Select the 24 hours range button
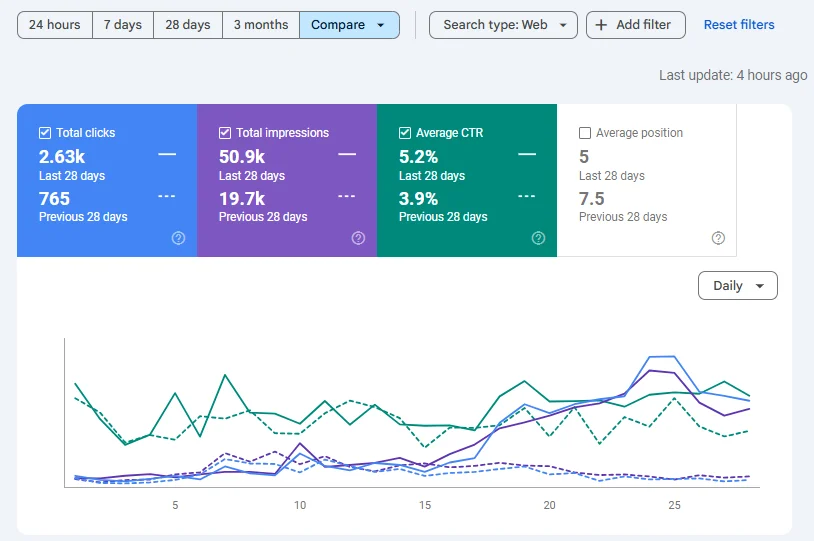Viewport: 814px width, 541px height. tap(55, 25)
